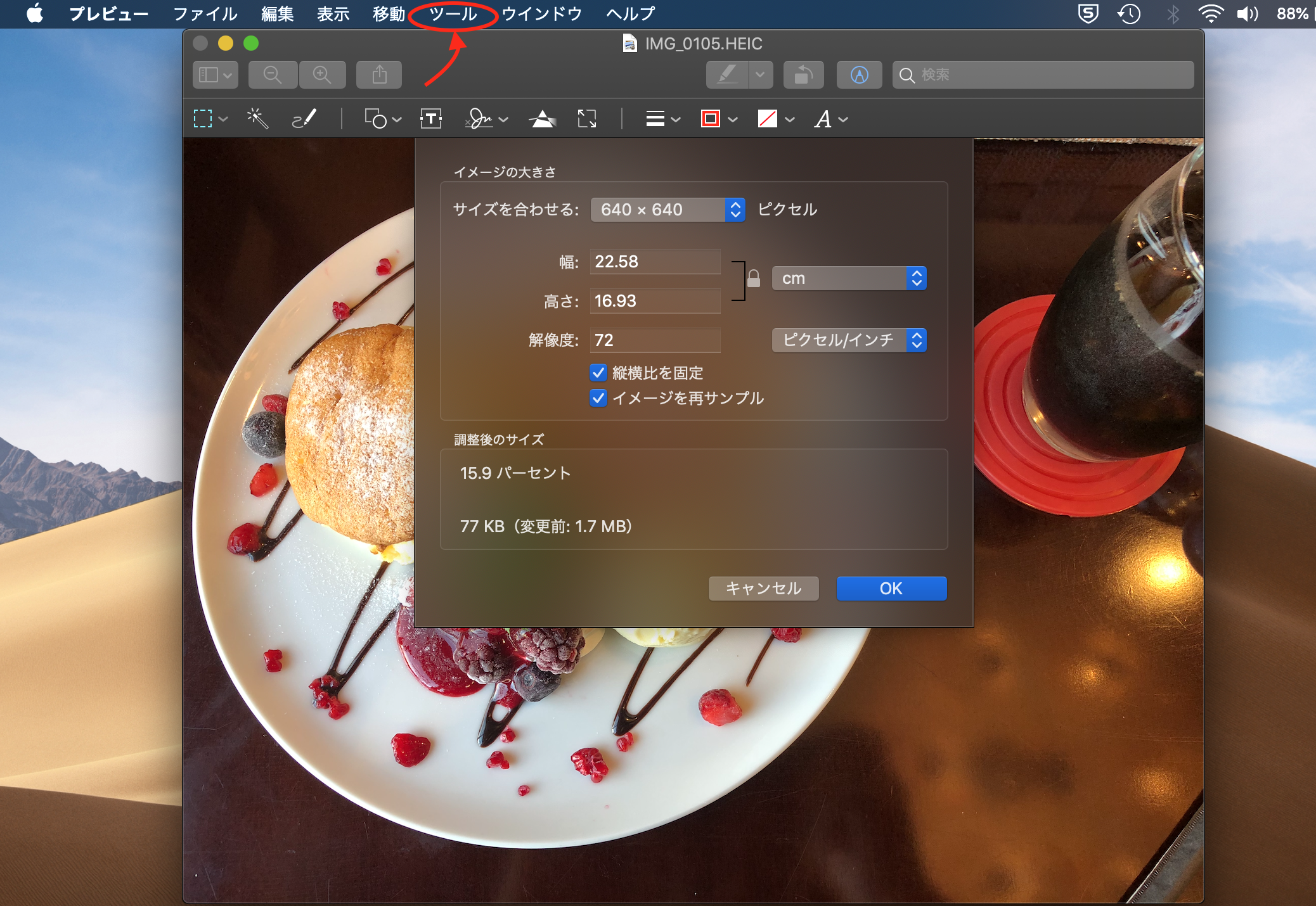Expand the highlight color dropdown arrow

[x=760, y=75]
